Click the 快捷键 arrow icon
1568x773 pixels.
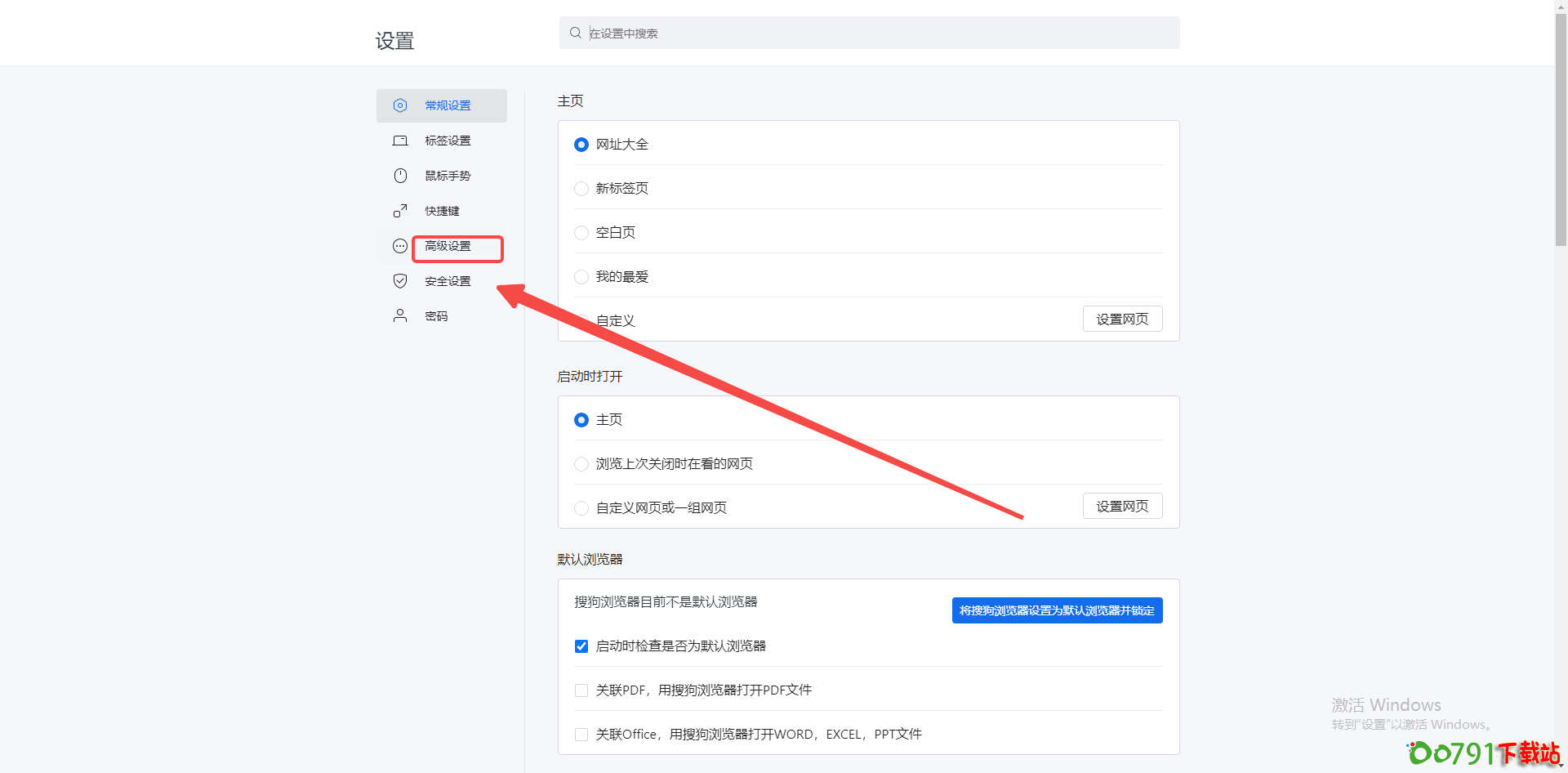click(x=400, y=211)
